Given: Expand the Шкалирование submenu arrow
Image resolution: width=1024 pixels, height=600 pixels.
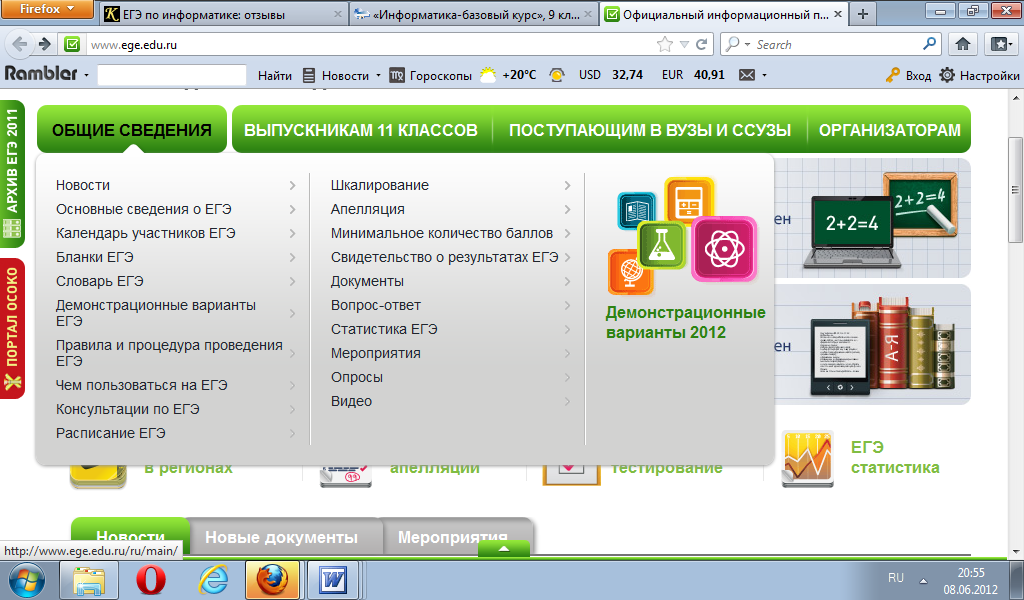Looking at the screenshot, I should coord(568,185).
